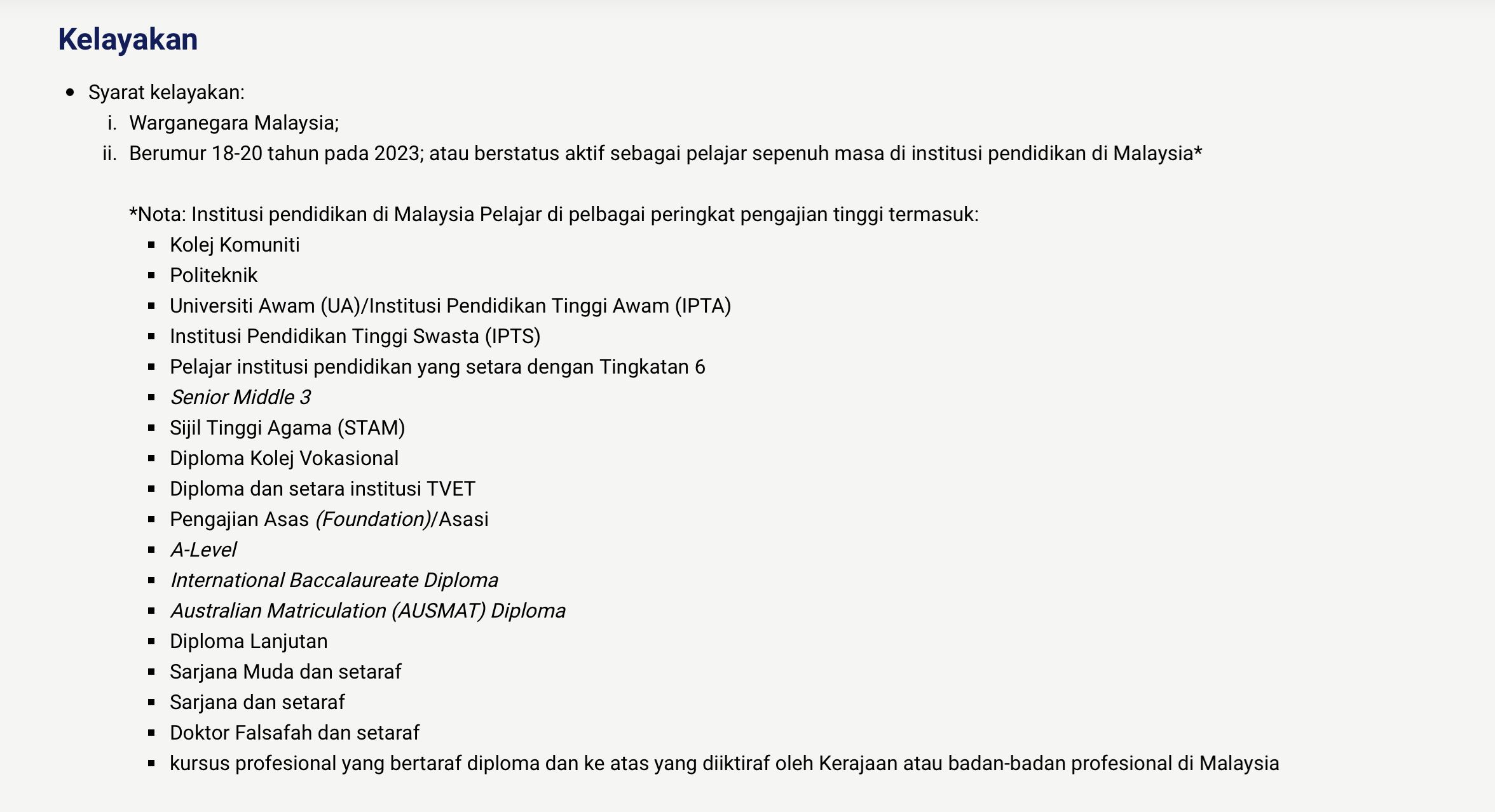Select the 'Warganegara Malaysia;' line
This screenshot has width=1495, height=812.
point(234,123)
